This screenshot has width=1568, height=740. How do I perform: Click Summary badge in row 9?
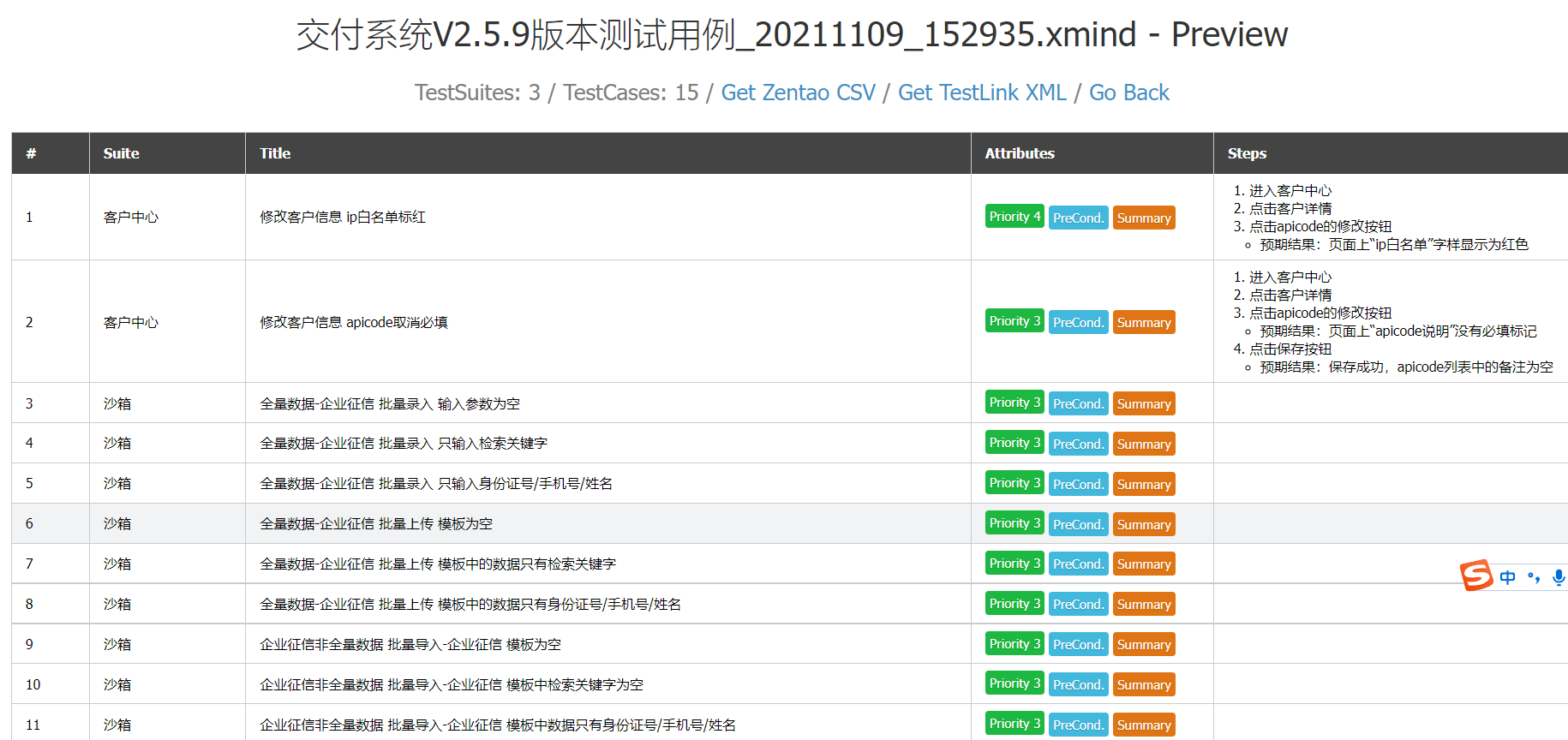point(1144,644)
